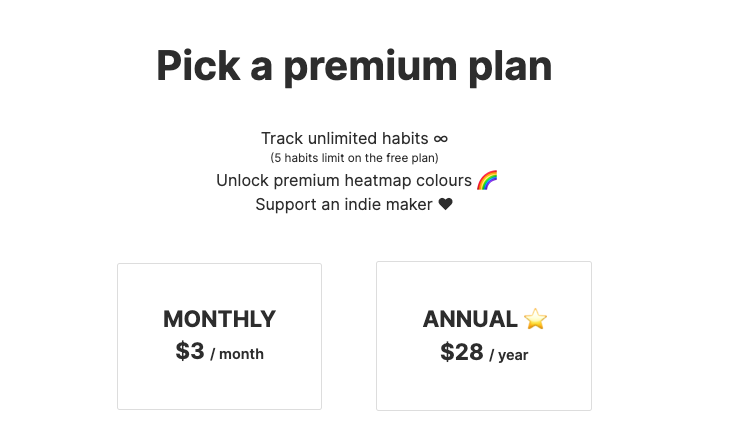The image size is (752, 424).
Task: Click the infinity symbol after habits
Action: click(440, 139)
